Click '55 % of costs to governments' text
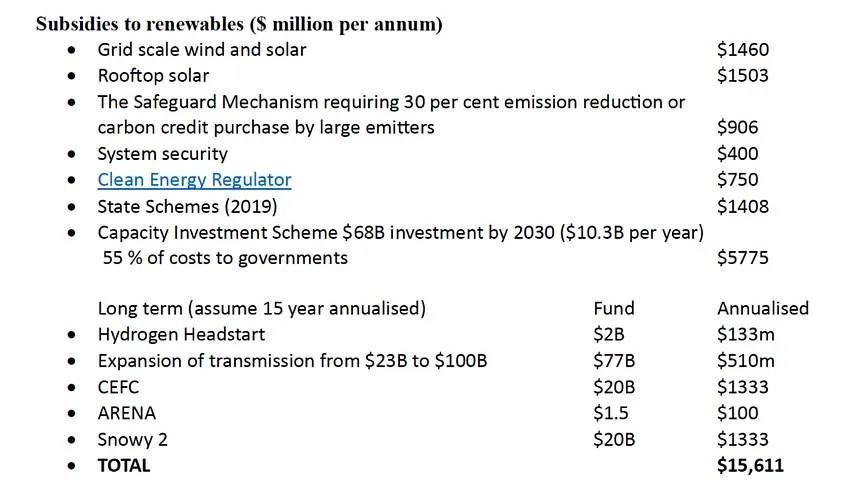This screenshot has width=848, height=502. pyautogui.click(x=226, y=258)
